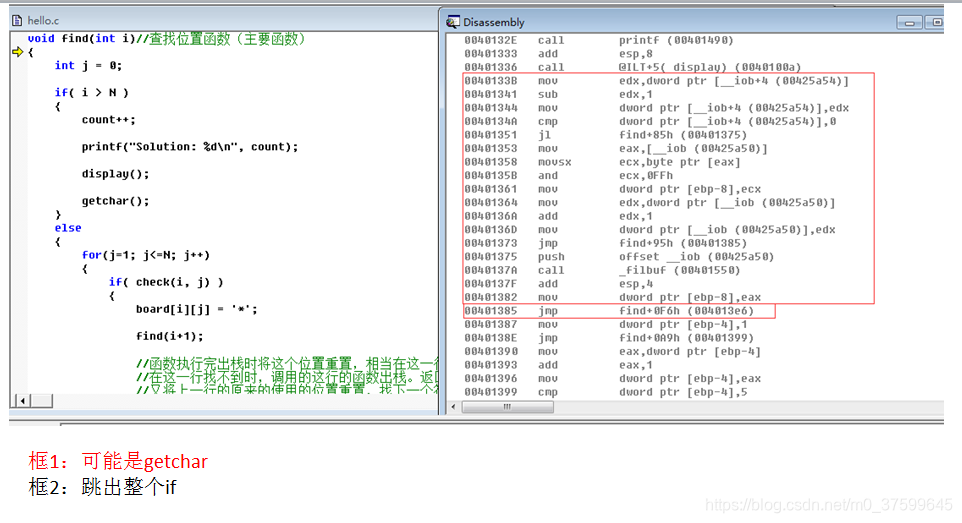The image size is (962, 523).
Task: Click address 00401393 add eax,1 row
Action: tap(558, 364)
